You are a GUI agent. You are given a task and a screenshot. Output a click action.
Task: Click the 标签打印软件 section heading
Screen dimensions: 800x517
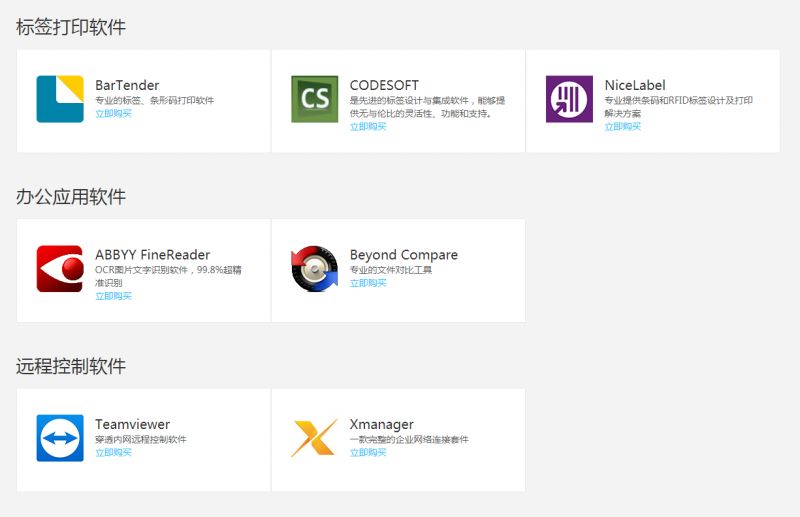click(71, 27)
